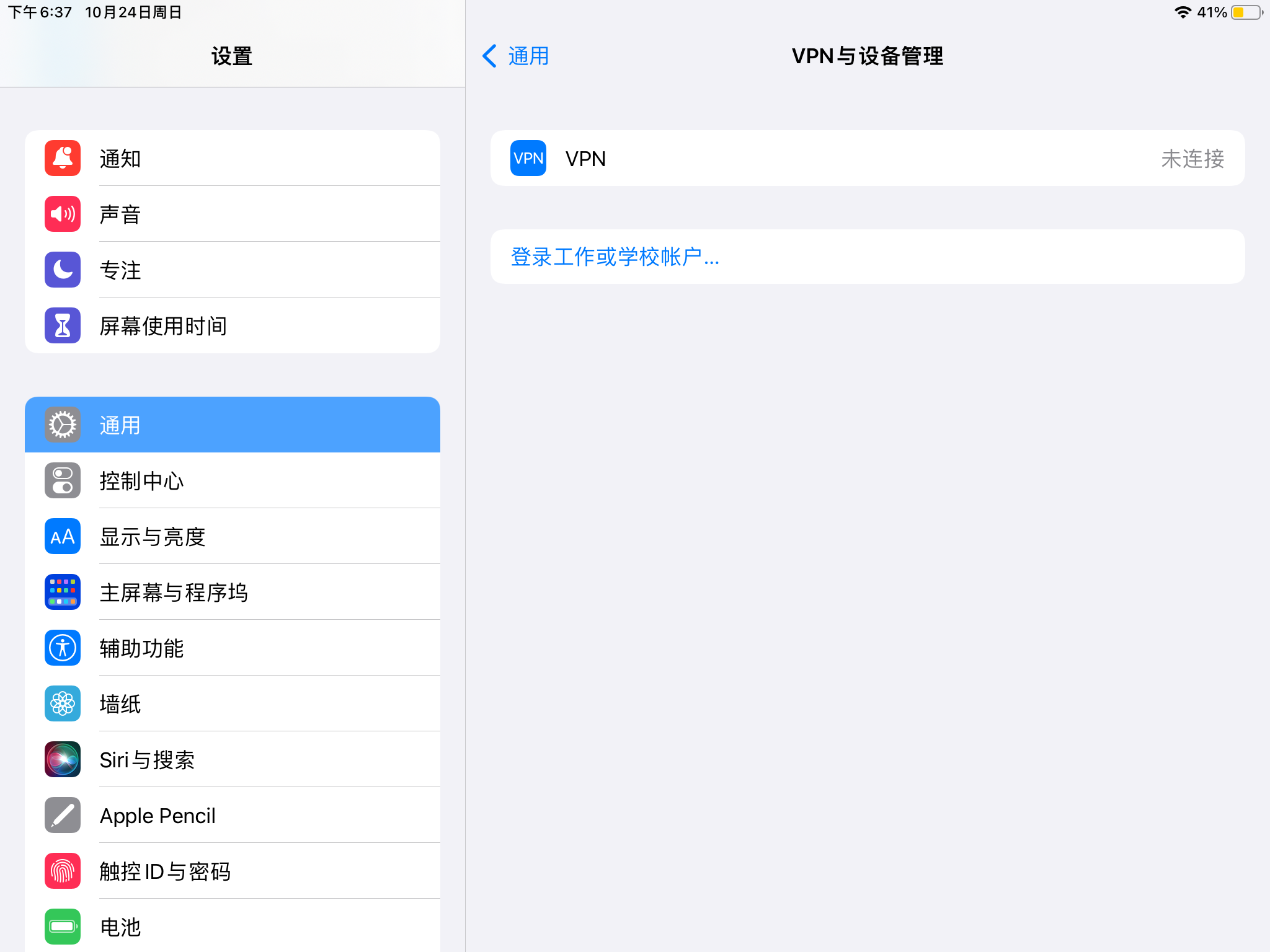Open VPN row showing 未连接 status
Screen dimensions: 1270x952
[868, 159]
